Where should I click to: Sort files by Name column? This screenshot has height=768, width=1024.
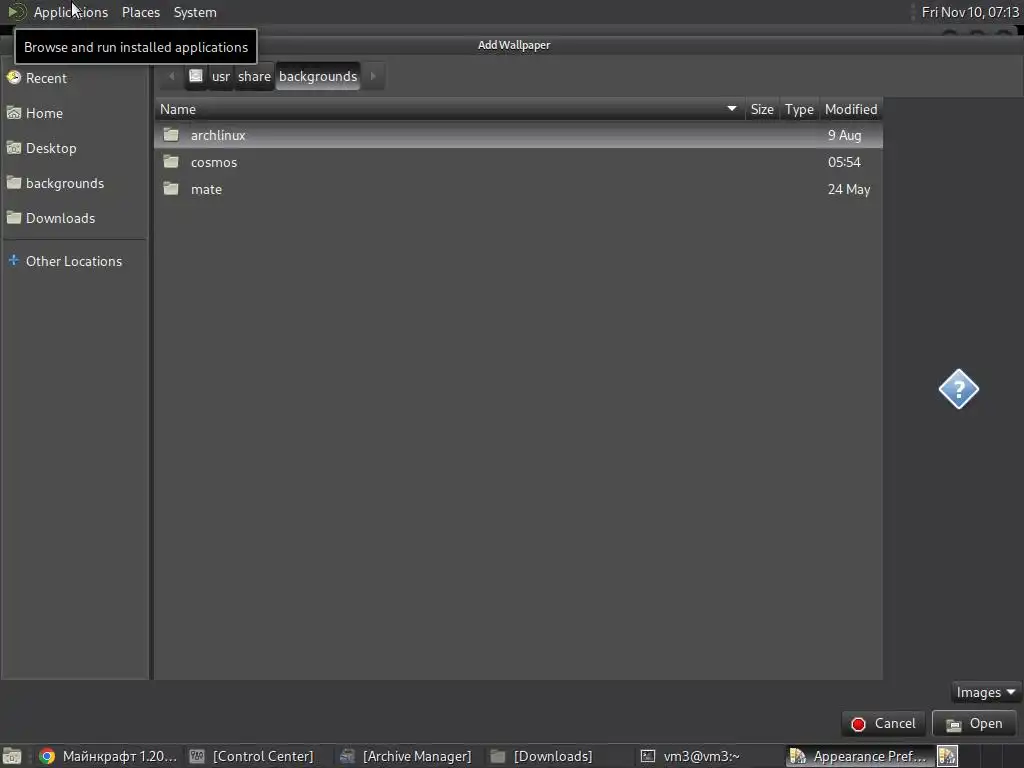coord(449,110)
